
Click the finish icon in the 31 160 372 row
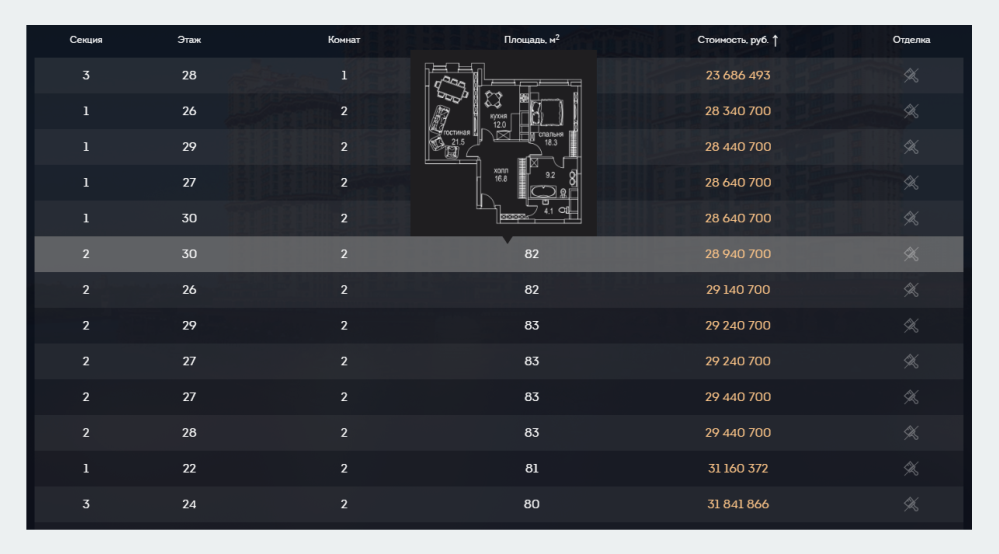911,469
